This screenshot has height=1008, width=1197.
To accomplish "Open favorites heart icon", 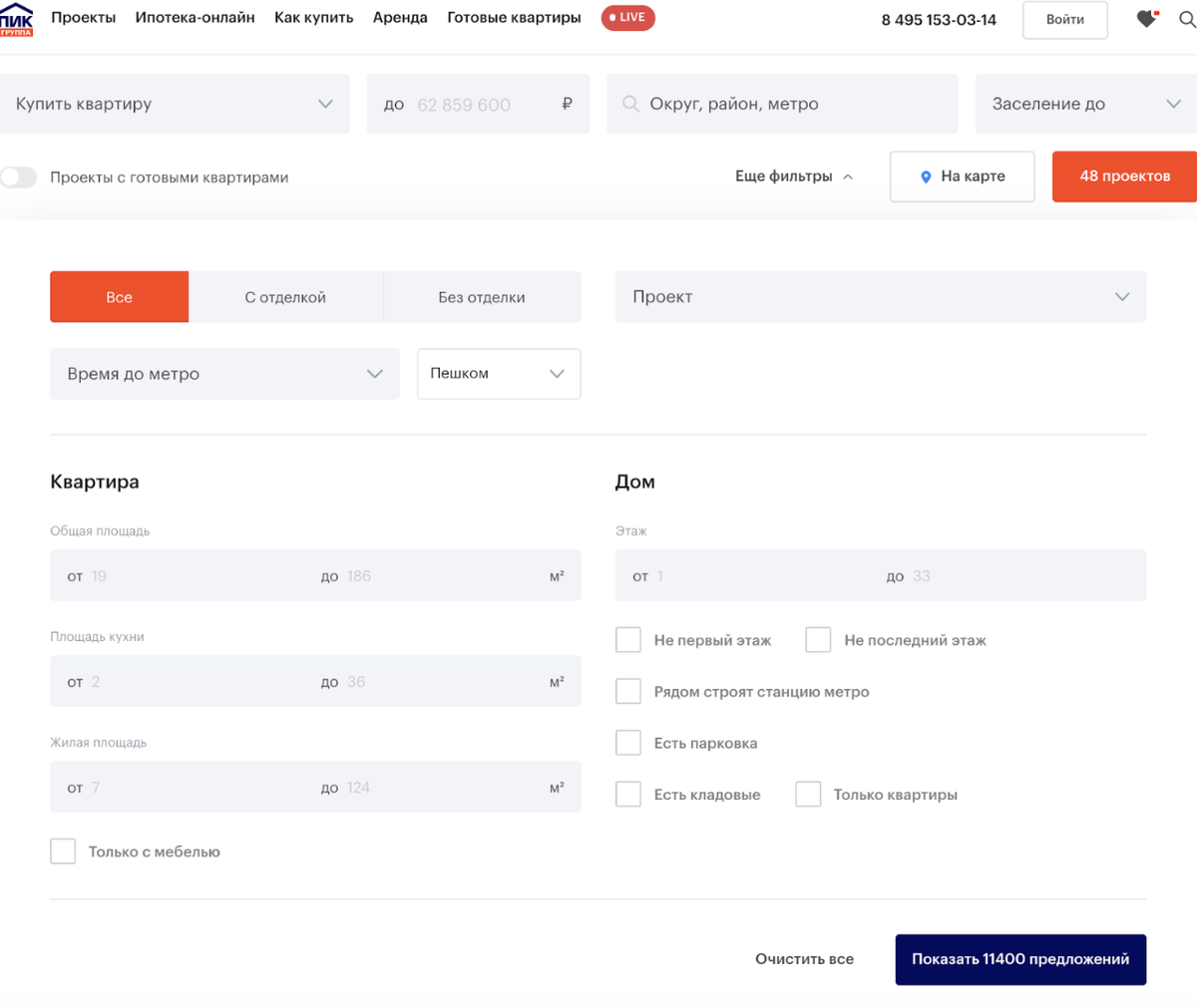I will click(x=1146, y=19).
